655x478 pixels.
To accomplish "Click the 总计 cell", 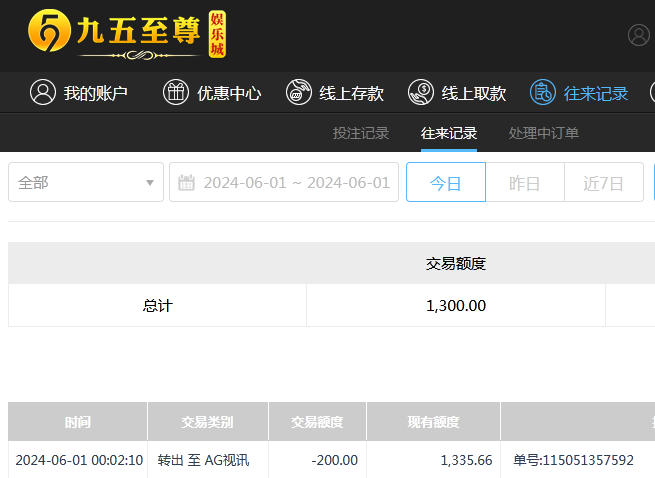I will point(157,305).
